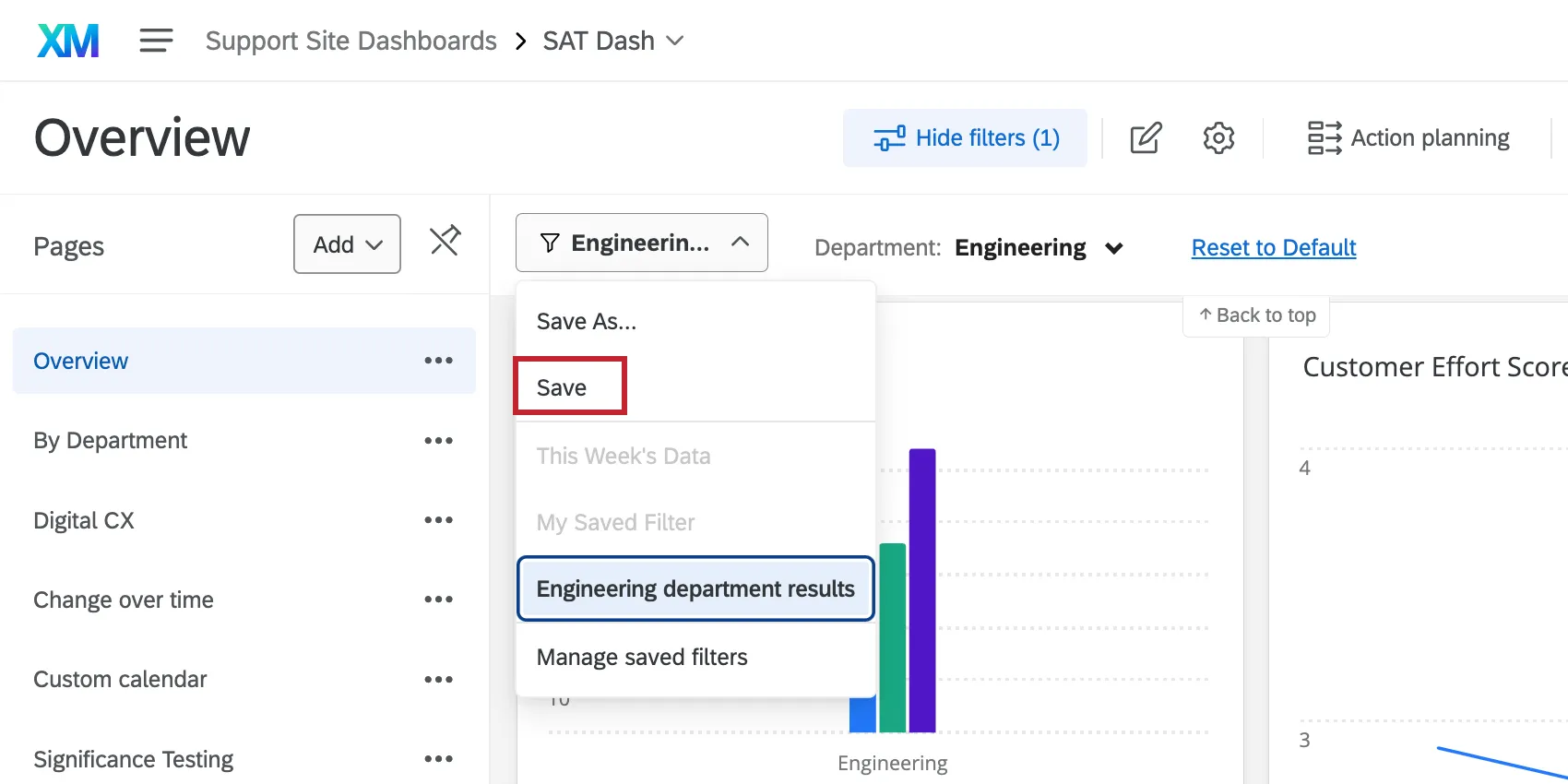The width and height of the screenshot is (1568, 784).
Task: Choose Save As... from menu
Action: pyautogui.click(x=587, y=322)
